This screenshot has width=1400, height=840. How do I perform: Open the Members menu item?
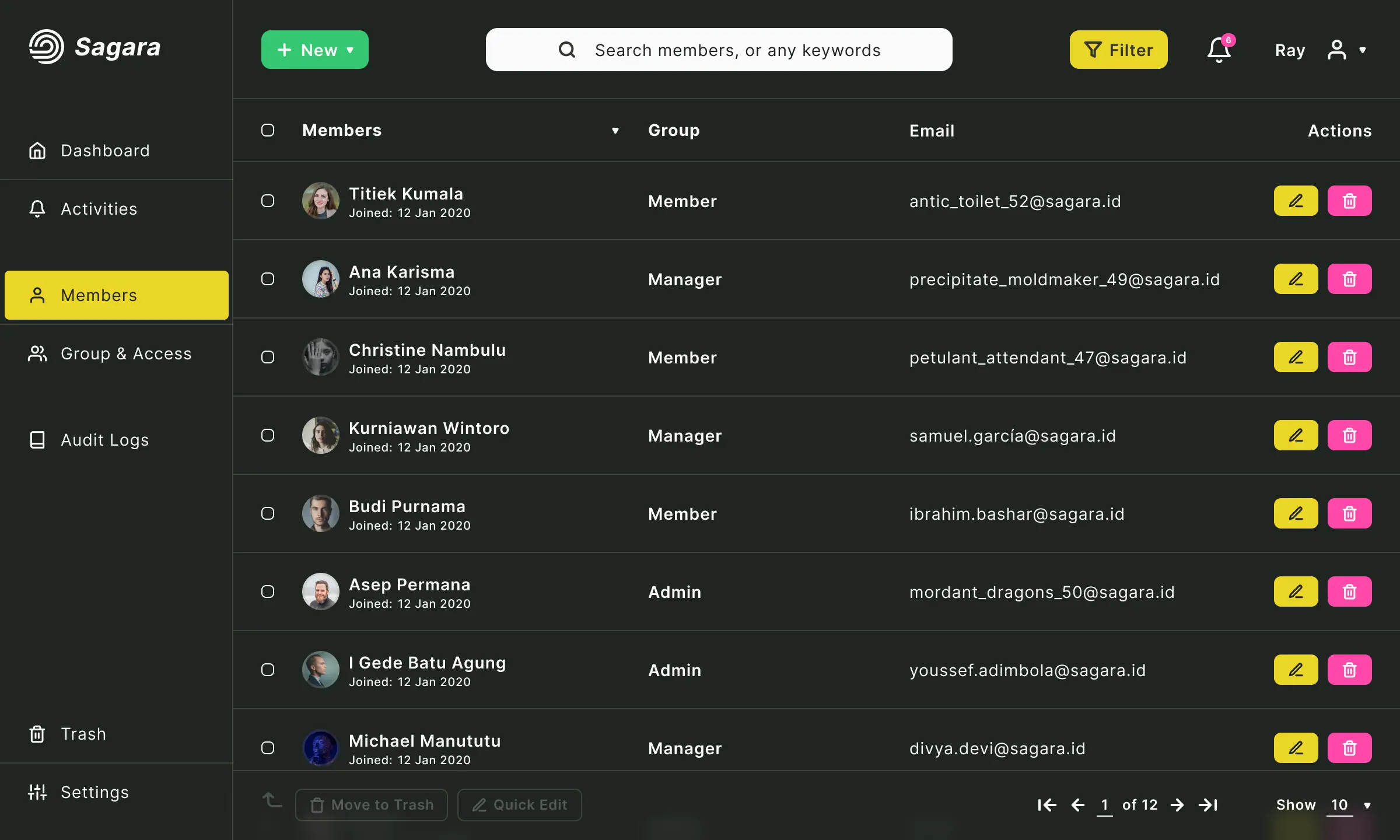[116, 295]
